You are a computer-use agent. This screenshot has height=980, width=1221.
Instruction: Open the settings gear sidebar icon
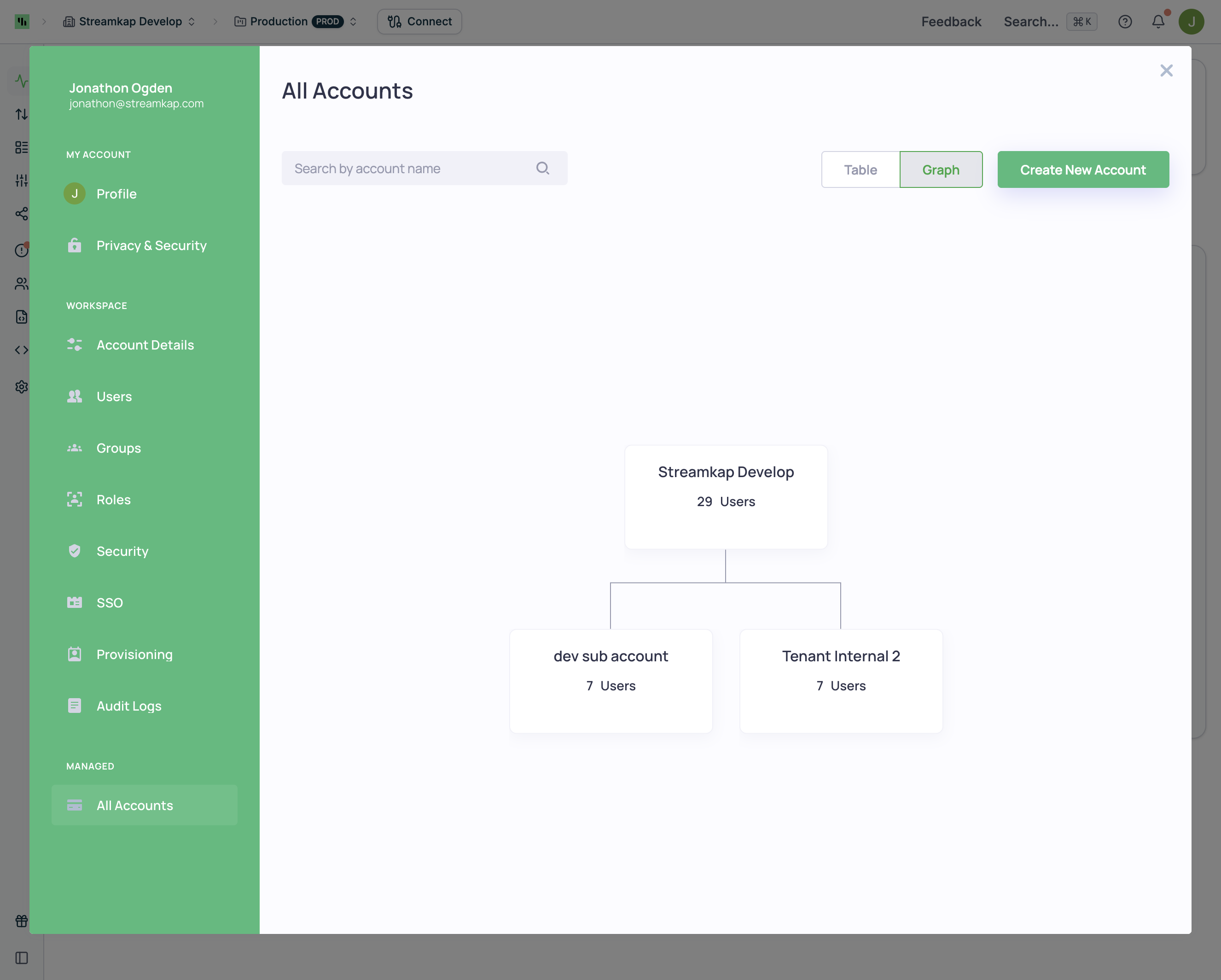(x=22, y=386)
